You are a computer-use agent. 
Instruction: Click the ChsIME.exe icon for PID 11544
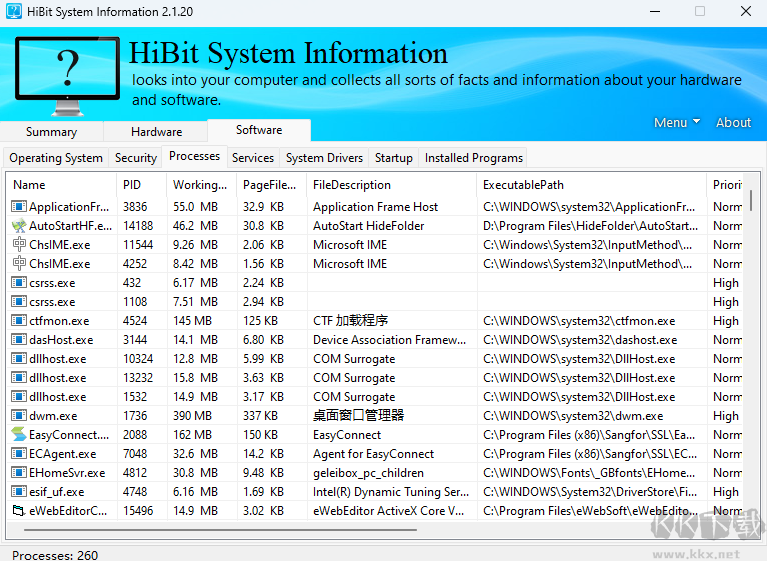[x=19, y=245]
